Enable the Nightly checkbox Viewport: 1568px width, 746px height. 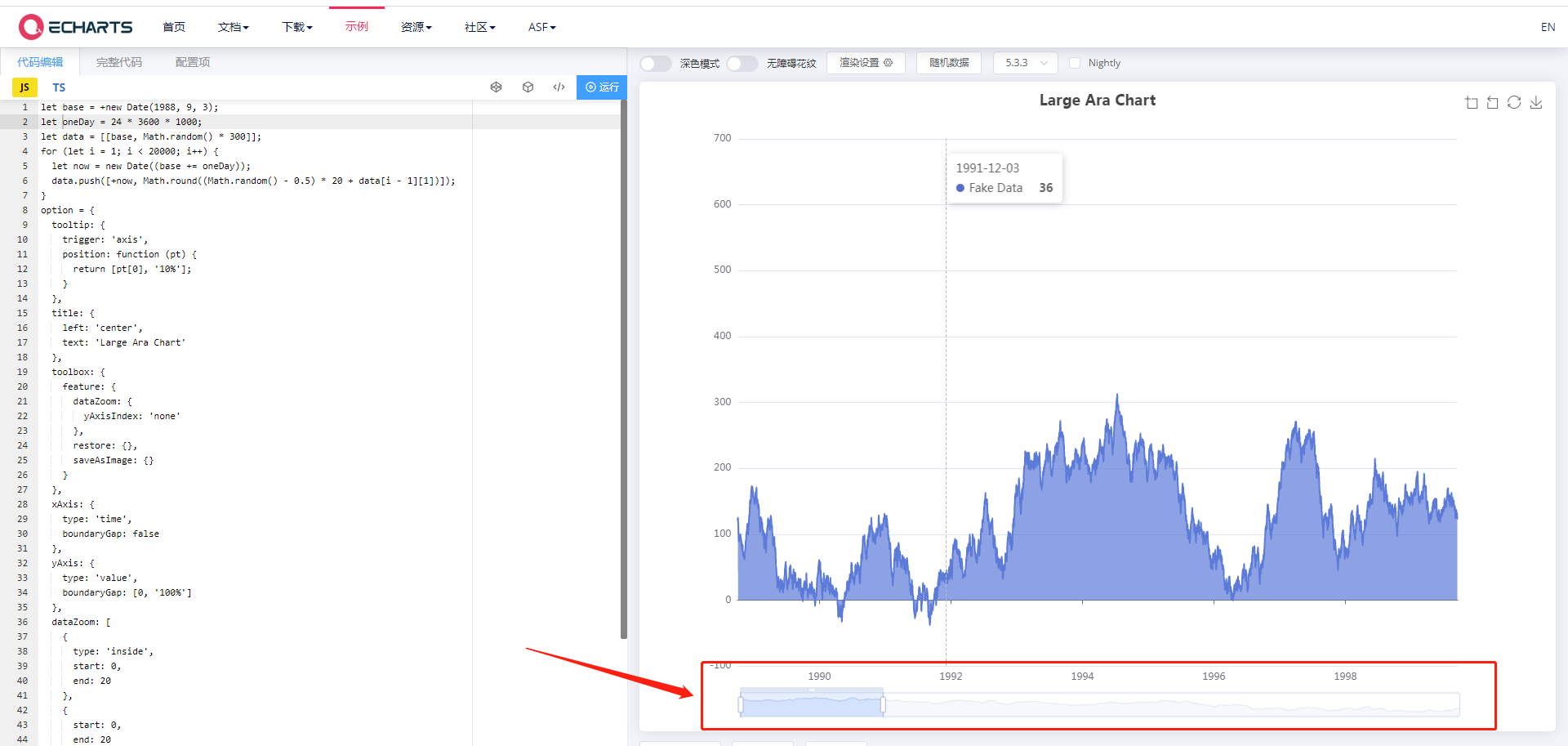click(x=1075, y=63)
